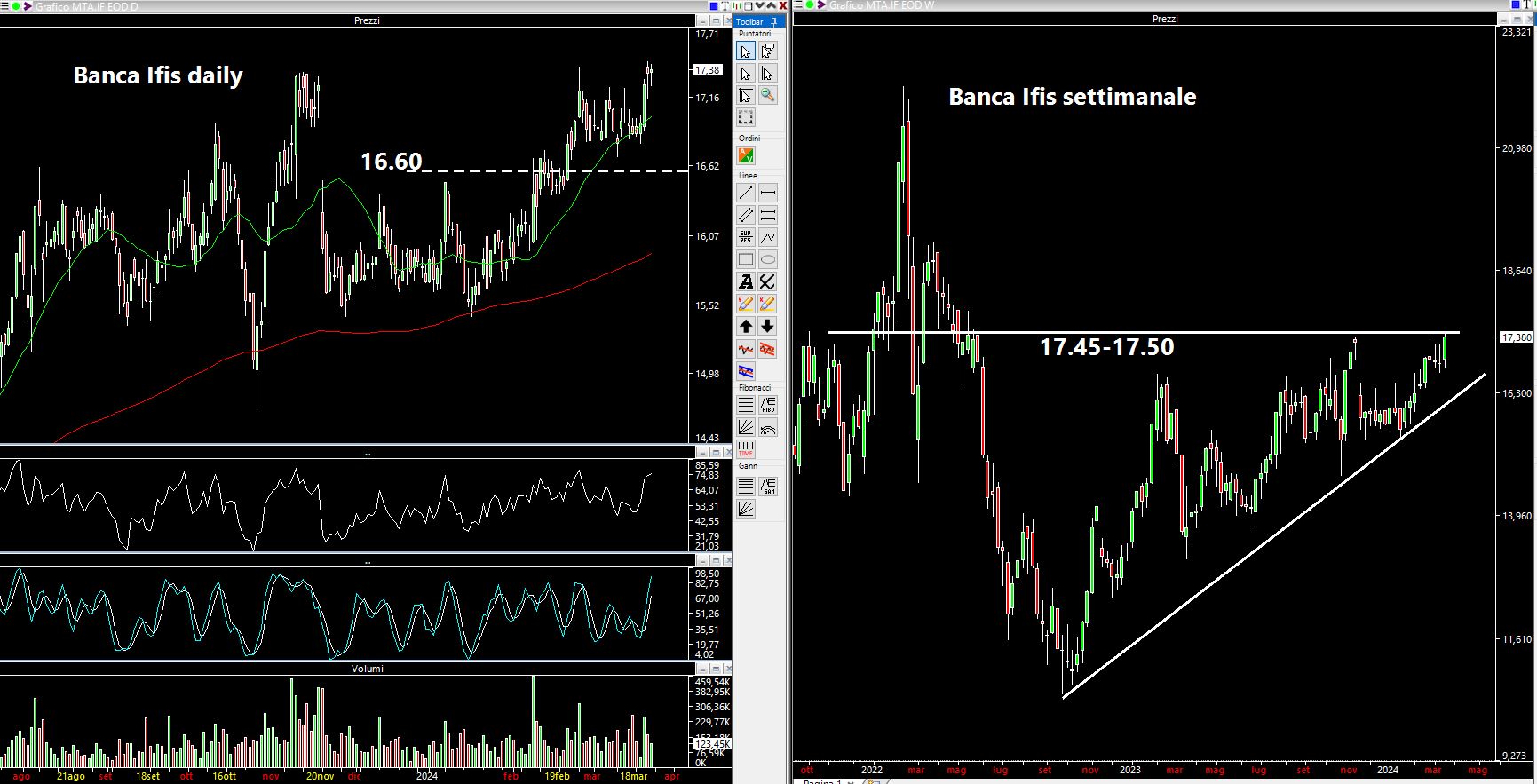Minimize the Volumi pane
1537x784 pixels.
pyautogui.click(x=702, y=668)
